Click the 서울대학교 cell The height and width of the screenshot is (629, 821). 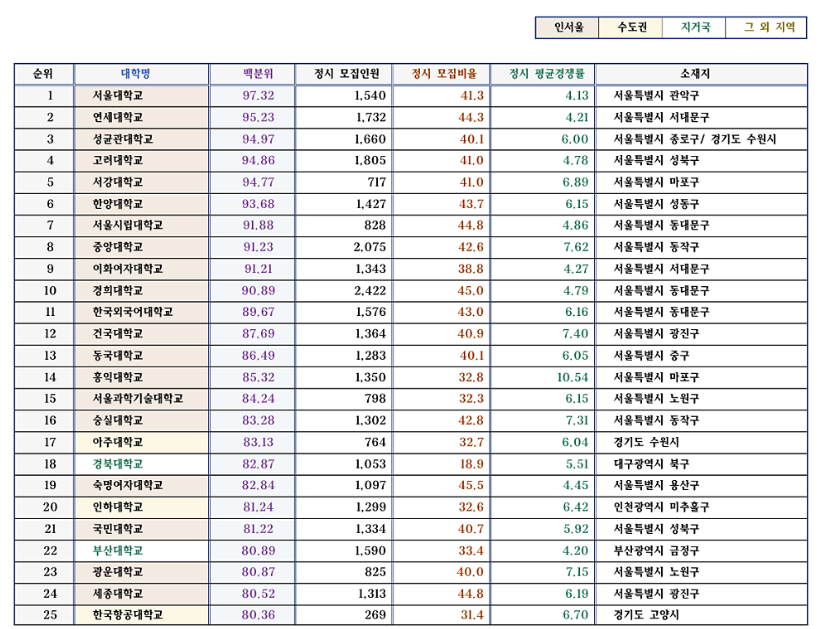pyautogui.click(x=141, y=96)
